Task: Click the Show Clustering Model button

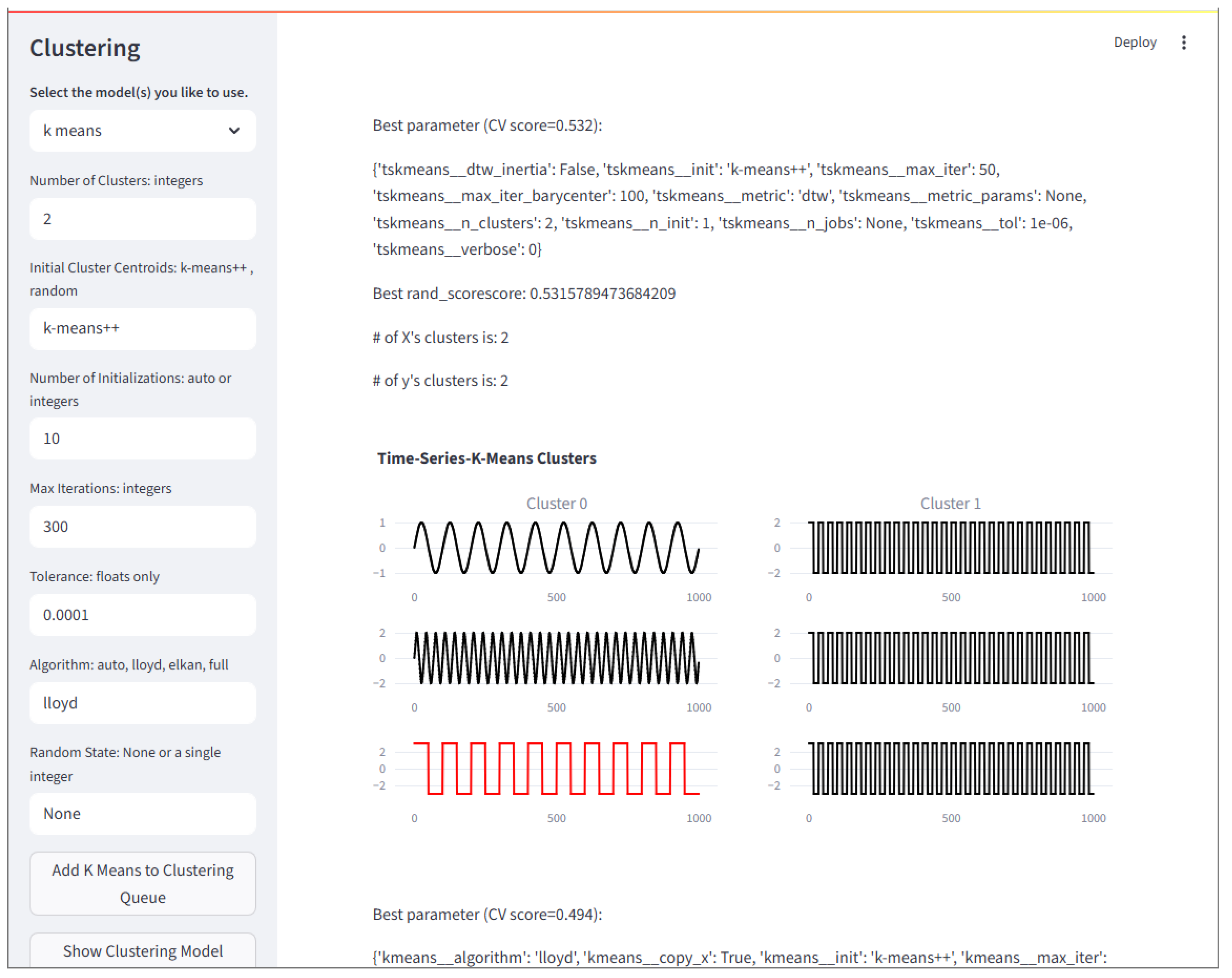Action: (x=142, y=950)
